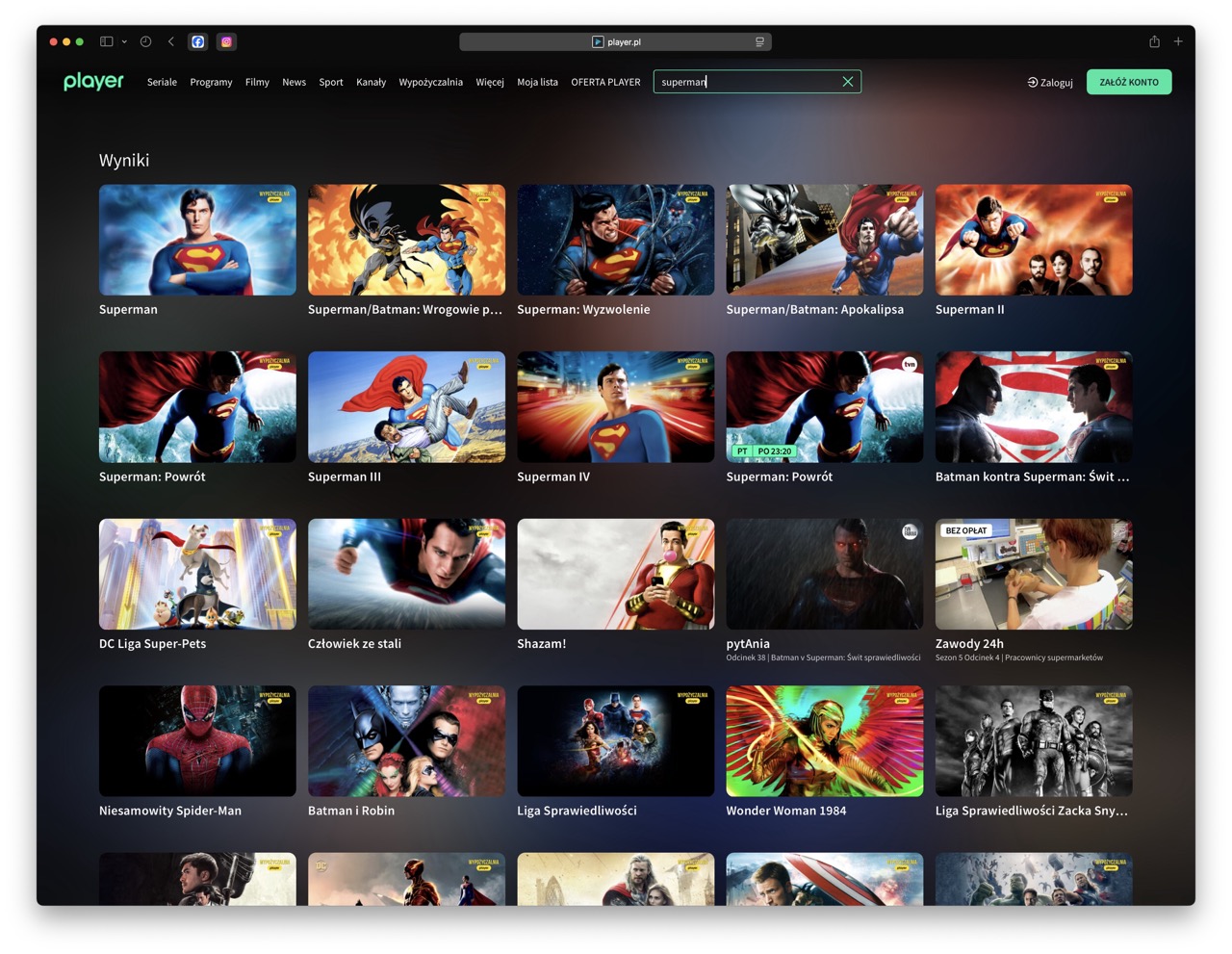Screen dimensions: 1232x954
Task: Click the player.pl address bar
Action: [x=616, y=41]
